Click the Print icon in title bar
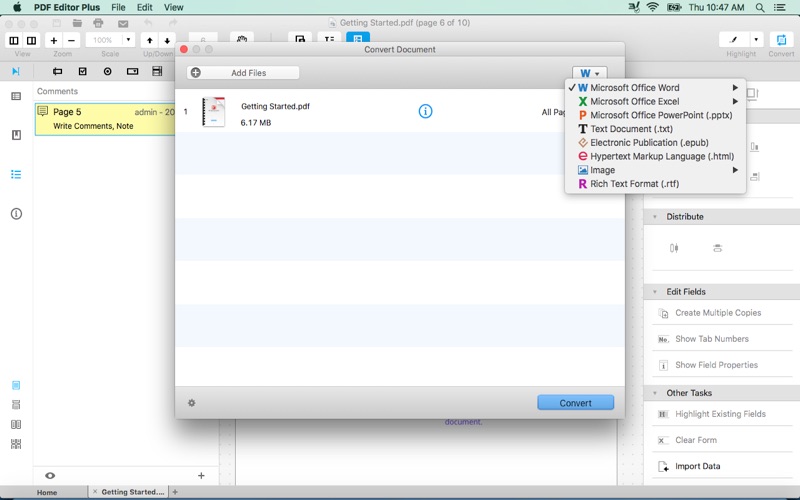The width and height of the screenshot is (800, 500). click(98, 23)
